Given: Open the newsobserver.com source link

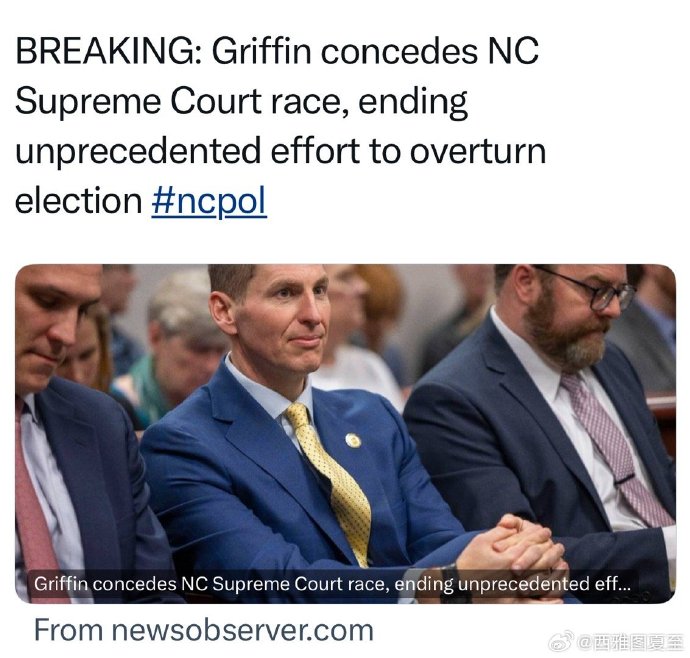Looking at the screenshot, I should [x=204, y=631].
